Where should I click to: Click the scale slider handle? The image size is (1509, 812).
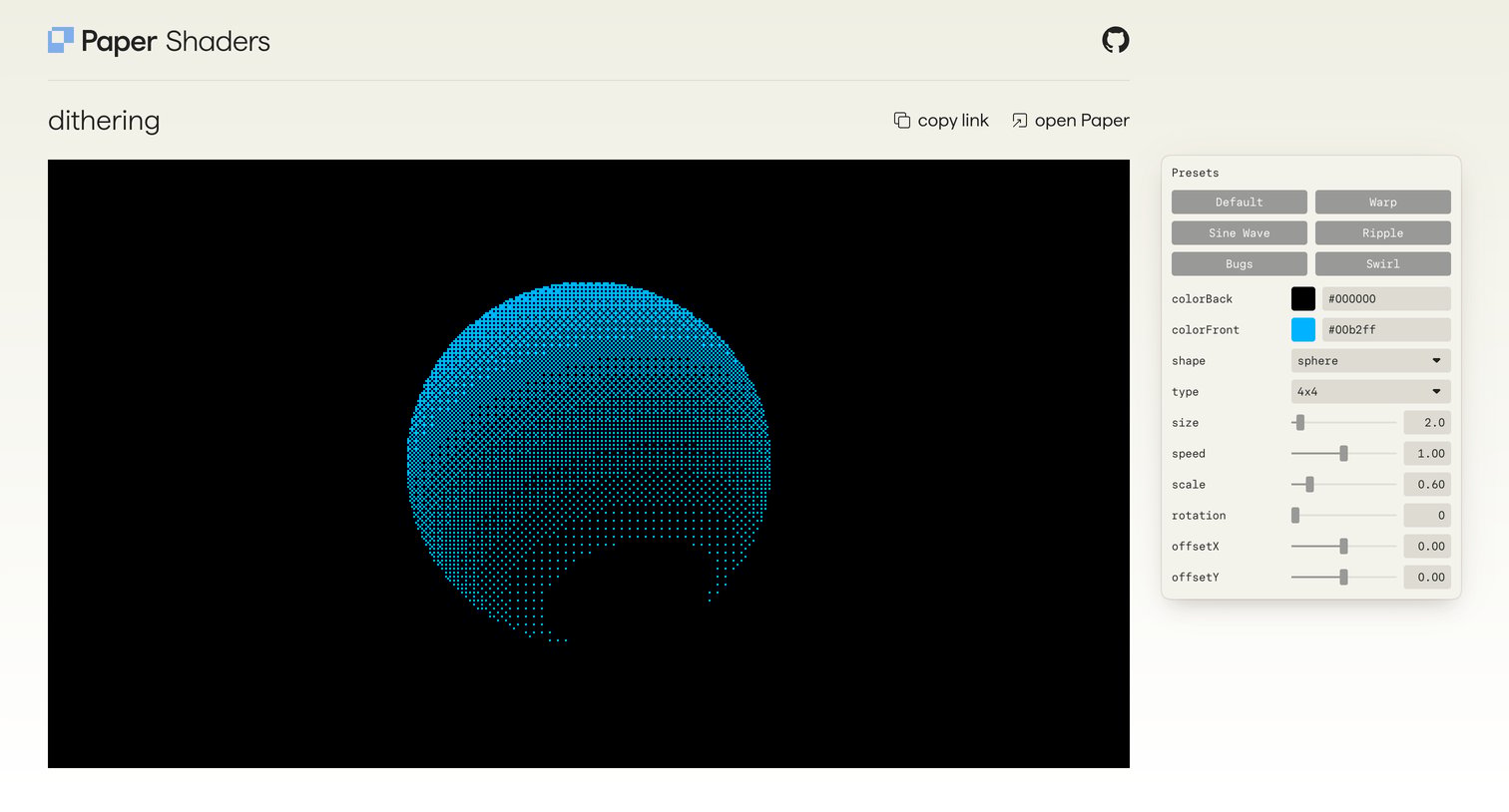click(1309, 484)
